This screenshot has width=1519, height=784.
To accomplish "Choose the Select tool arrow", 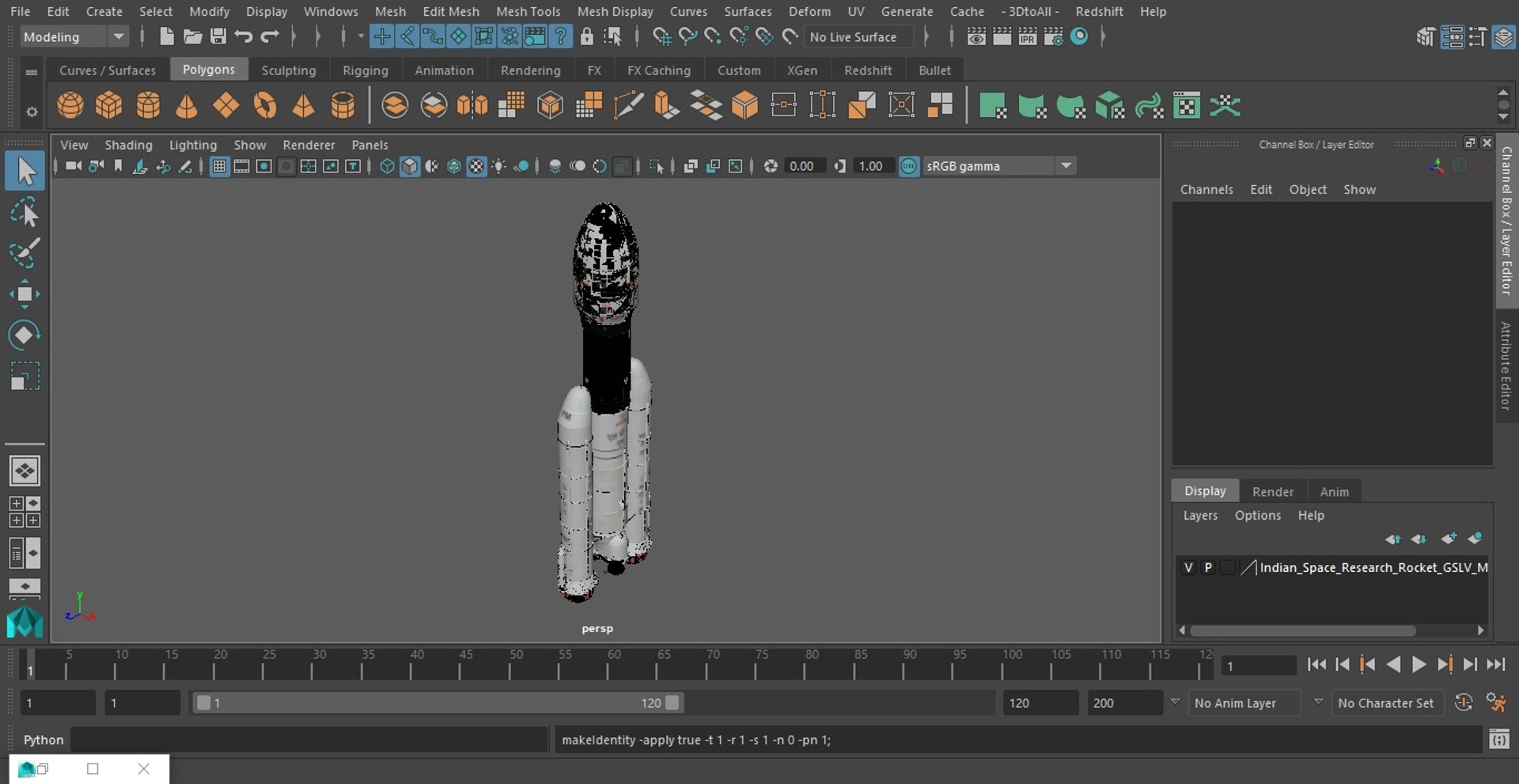I will point(25,171).
